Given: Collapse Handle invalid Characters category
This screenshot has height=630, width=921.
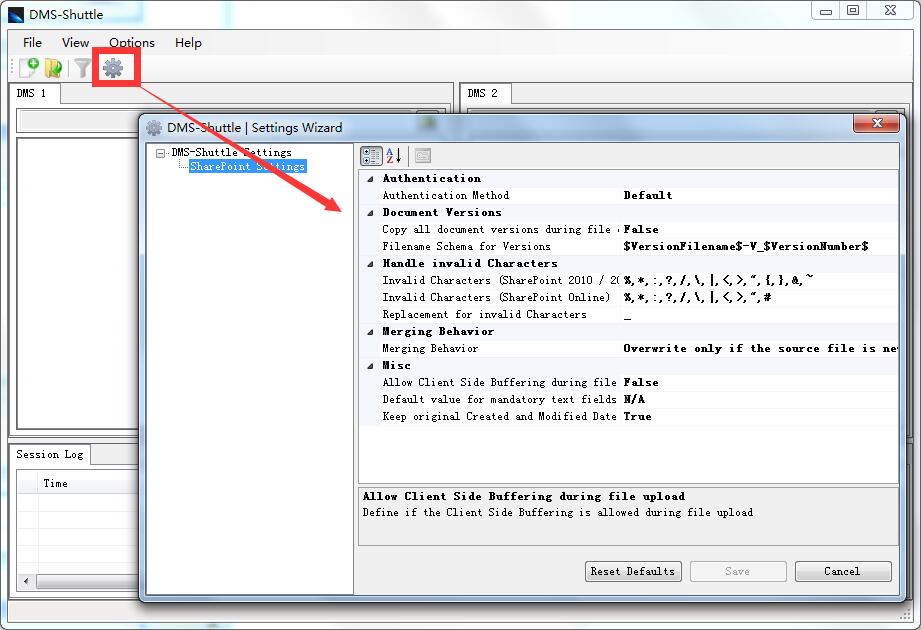Looking at the screenshot, I should pos(370,264).
